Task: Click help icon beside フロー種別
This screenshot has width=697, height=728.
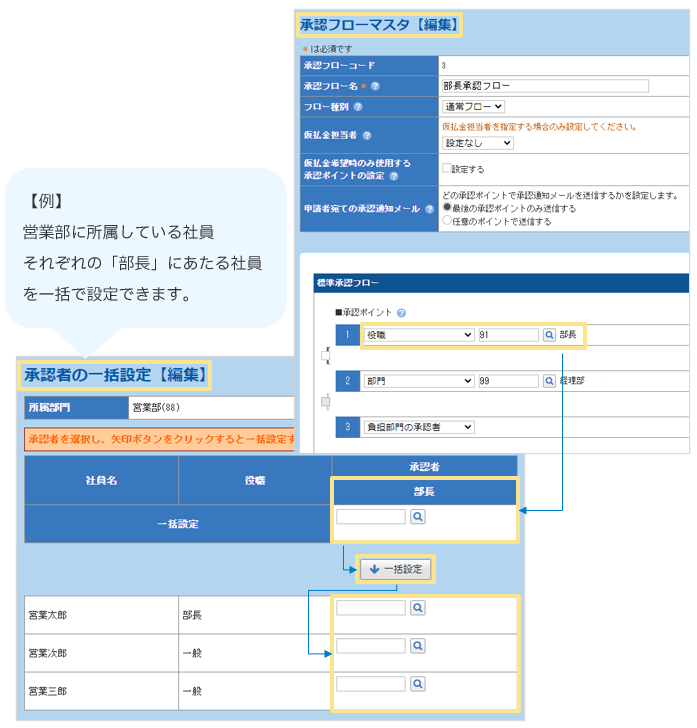Action: (358, 106)
